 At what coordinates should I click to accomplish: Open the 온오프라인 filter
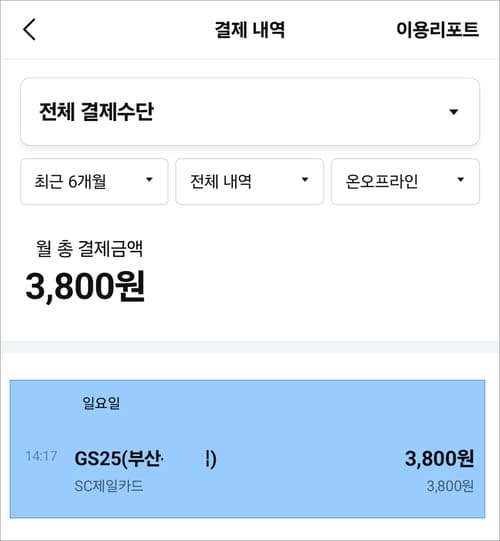tap(405, 181)
